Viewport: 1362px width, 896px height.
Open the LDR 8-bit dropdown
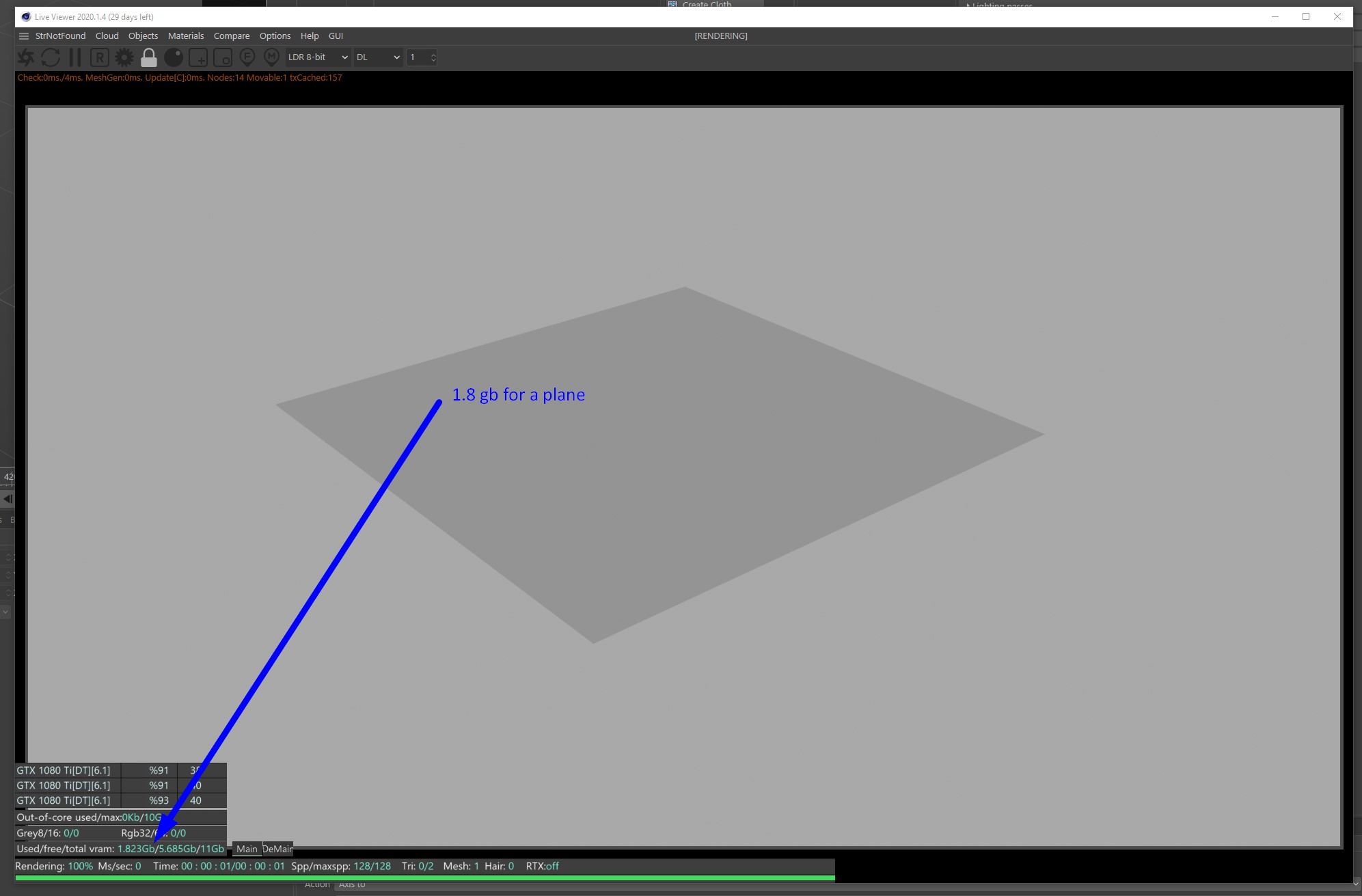(318, 57)
